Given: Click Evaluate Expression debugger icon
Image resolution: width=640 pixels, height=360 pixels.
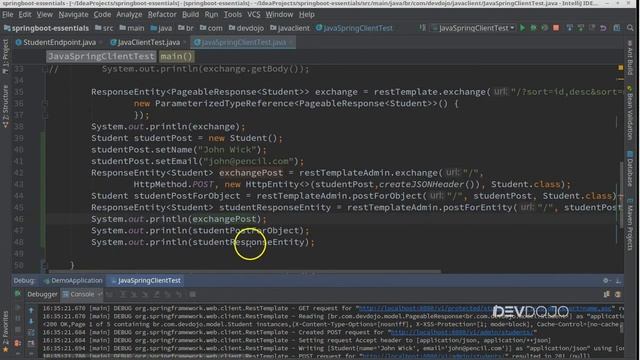Looking at the screenshot, I should coord(192,294).
